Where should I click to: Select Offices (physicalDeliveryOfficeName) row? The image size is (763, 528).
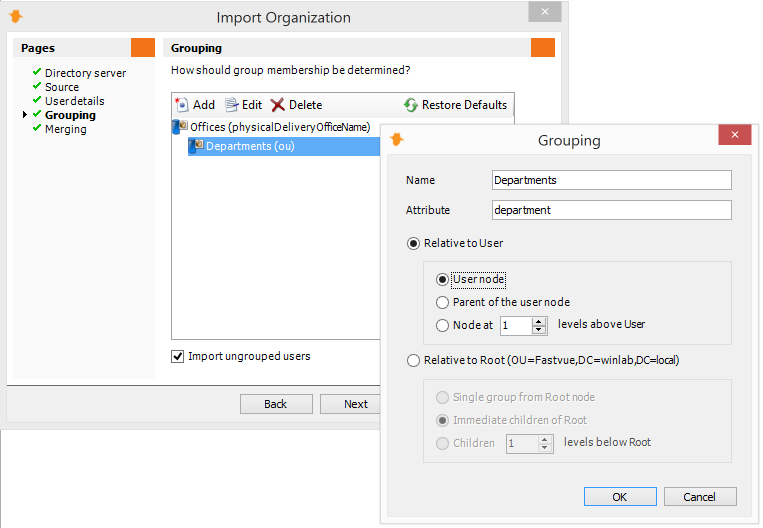(x=272, y=127)
